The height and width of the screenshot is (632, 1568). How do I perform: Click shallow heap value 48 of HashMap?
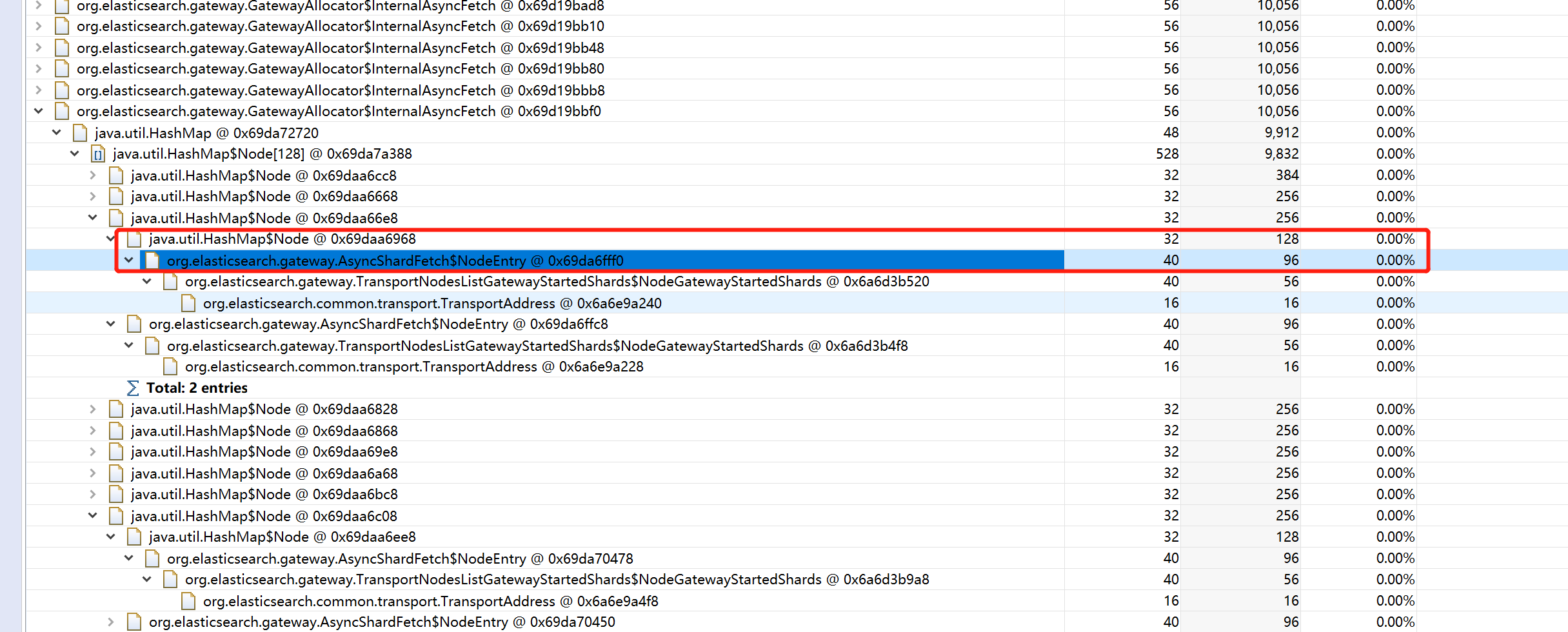point(1171,133)
